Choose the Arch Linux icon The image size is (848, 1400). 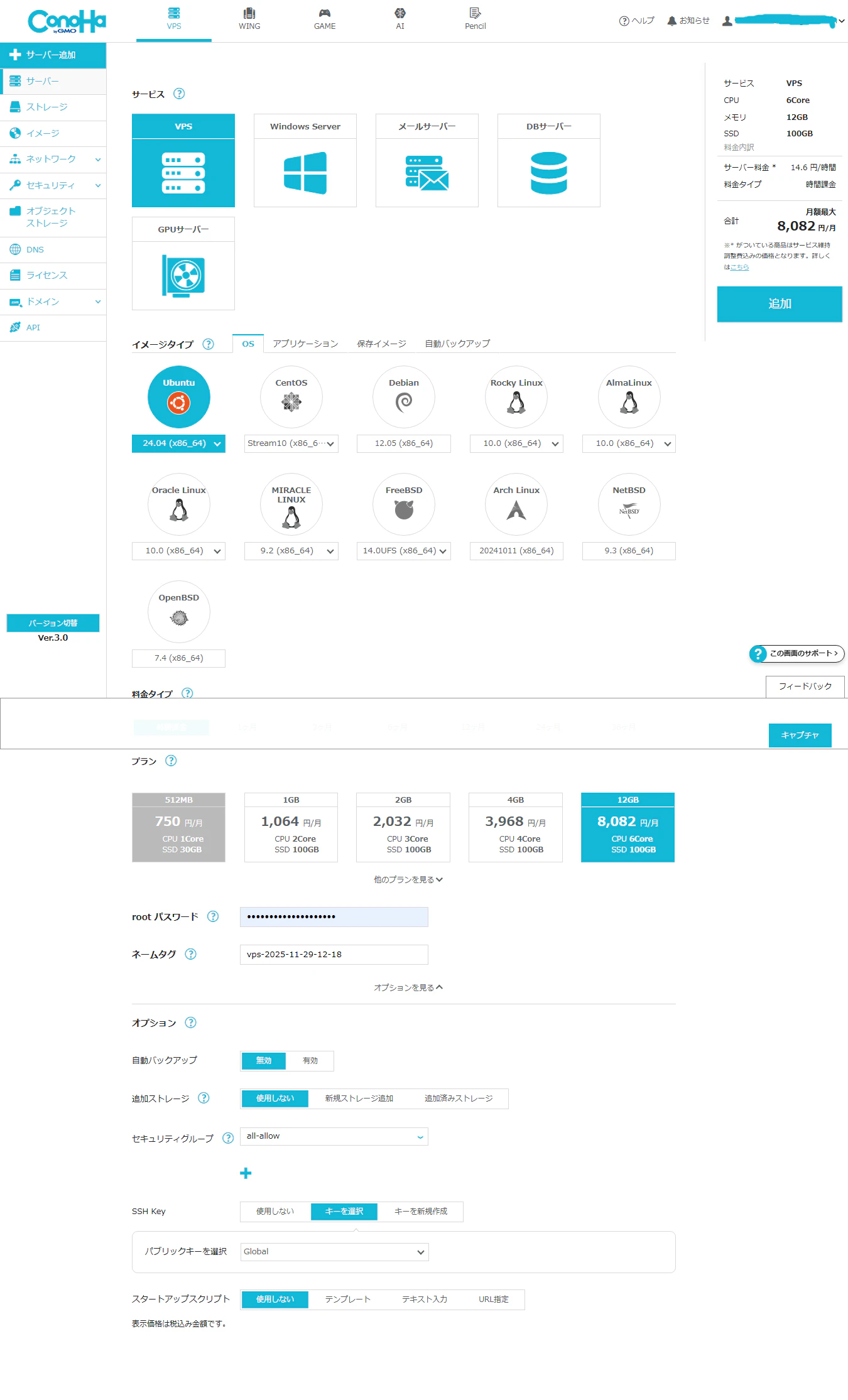(x=516, y=504)
